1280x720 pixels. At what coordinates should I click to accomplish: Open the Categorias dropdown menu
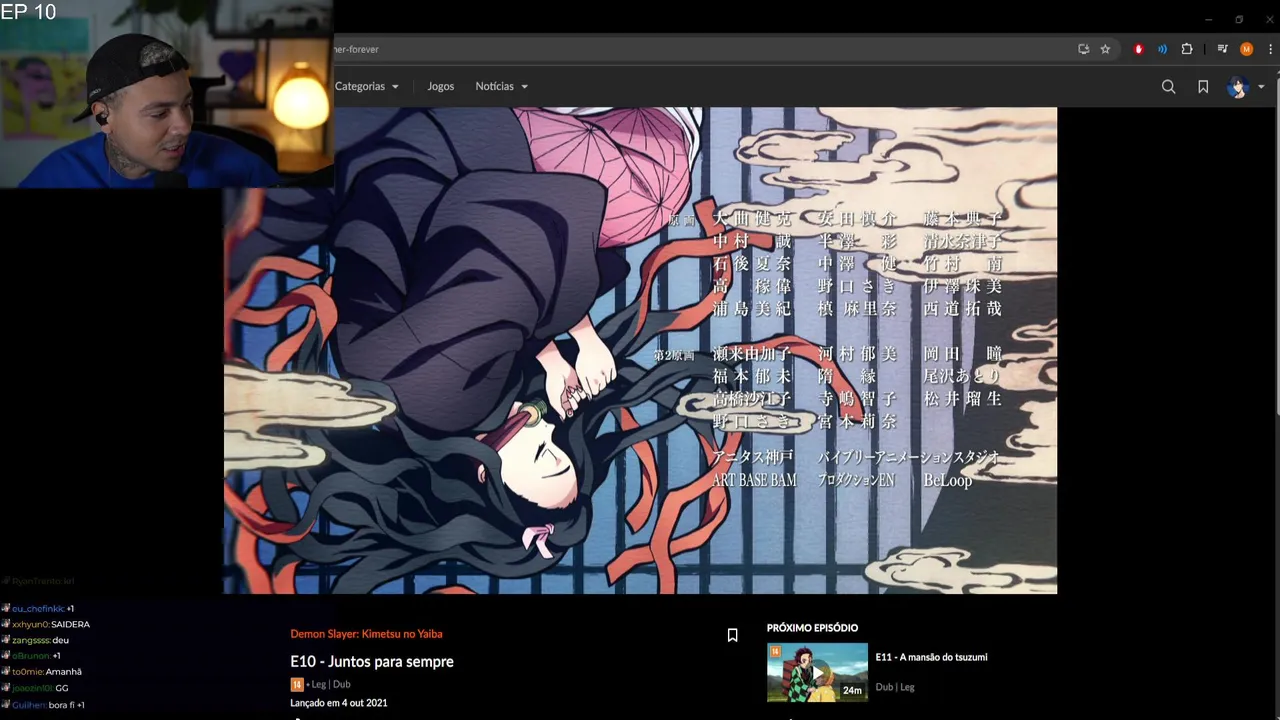click(x=366, y=86)
